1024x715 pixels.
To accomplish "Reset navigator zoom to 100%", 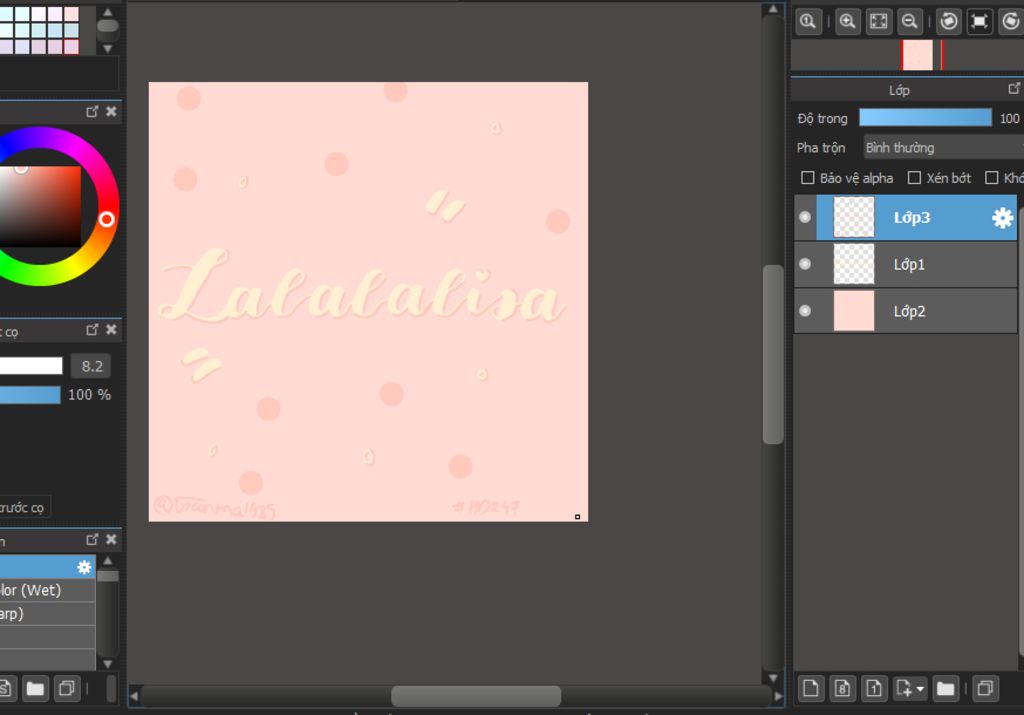I will (x=808, y=22).
